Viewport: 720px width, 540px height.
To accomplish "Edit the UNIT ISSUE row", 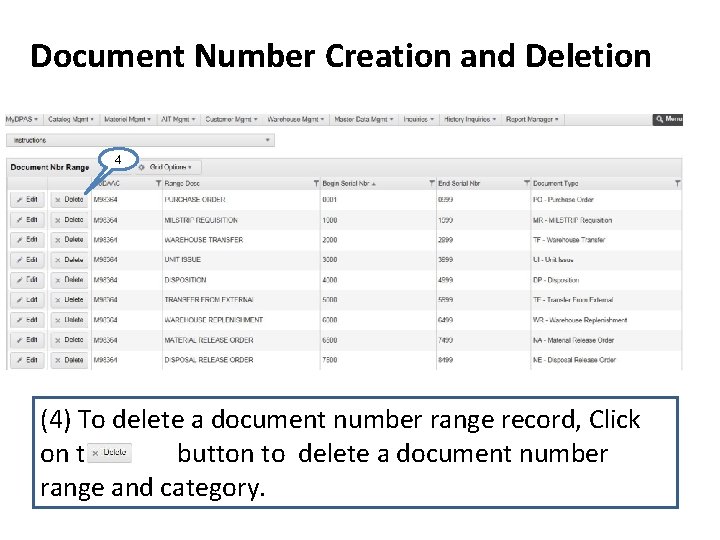I will coord(27,260).
